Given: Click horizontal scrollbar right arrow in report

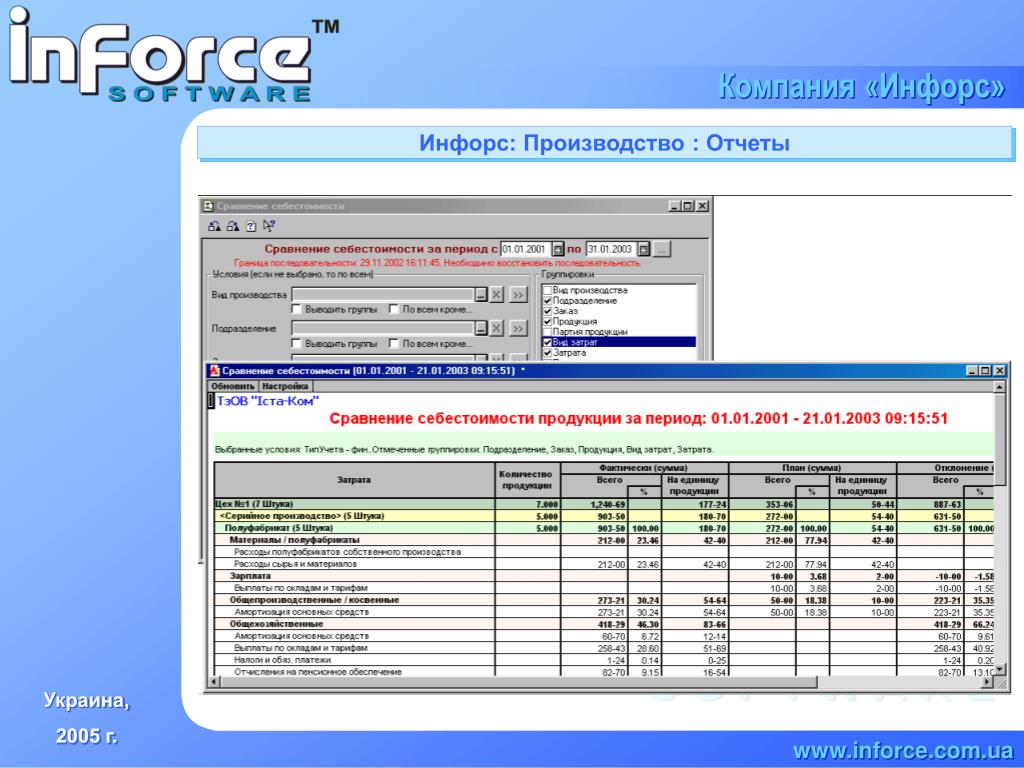Looking at the screenshot, I should [987, 682].
